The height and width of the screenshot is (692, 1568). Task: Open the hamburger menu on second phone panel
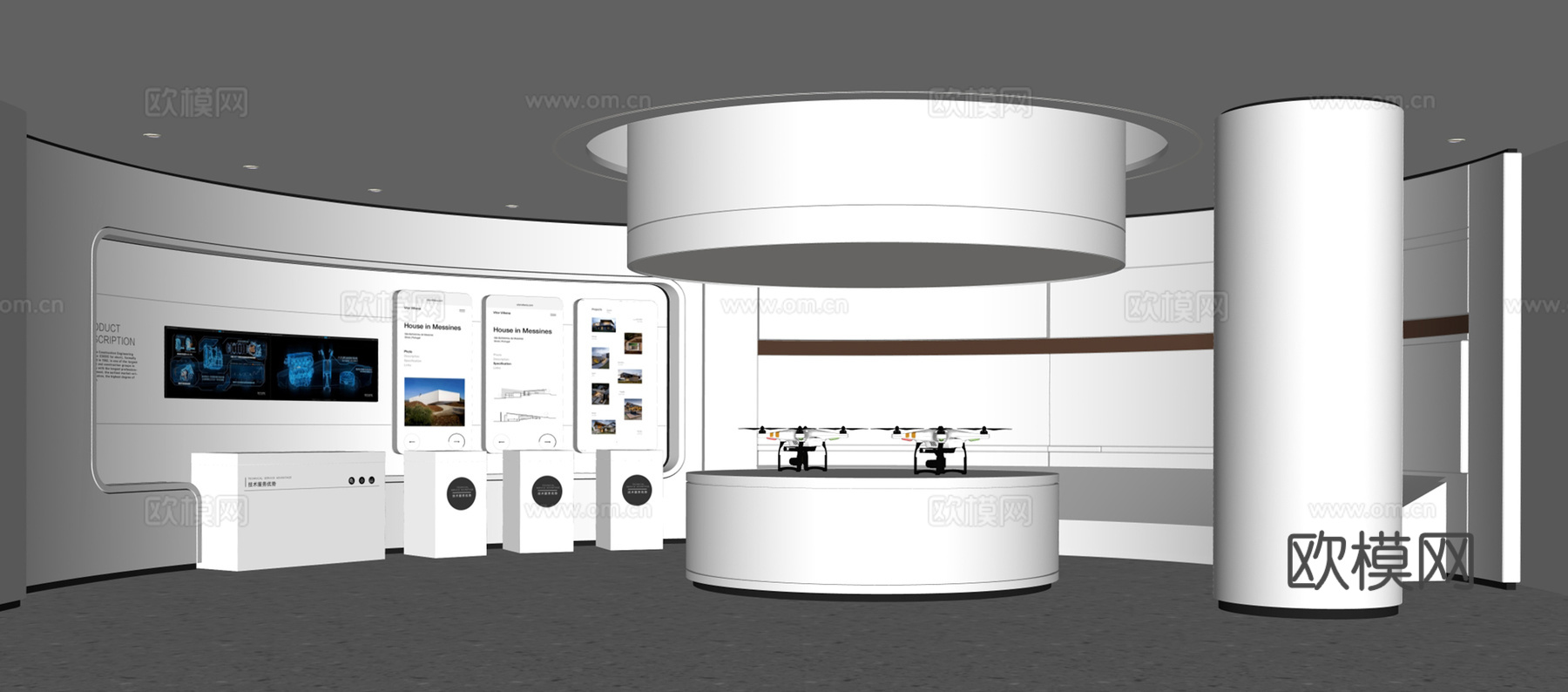553,315
